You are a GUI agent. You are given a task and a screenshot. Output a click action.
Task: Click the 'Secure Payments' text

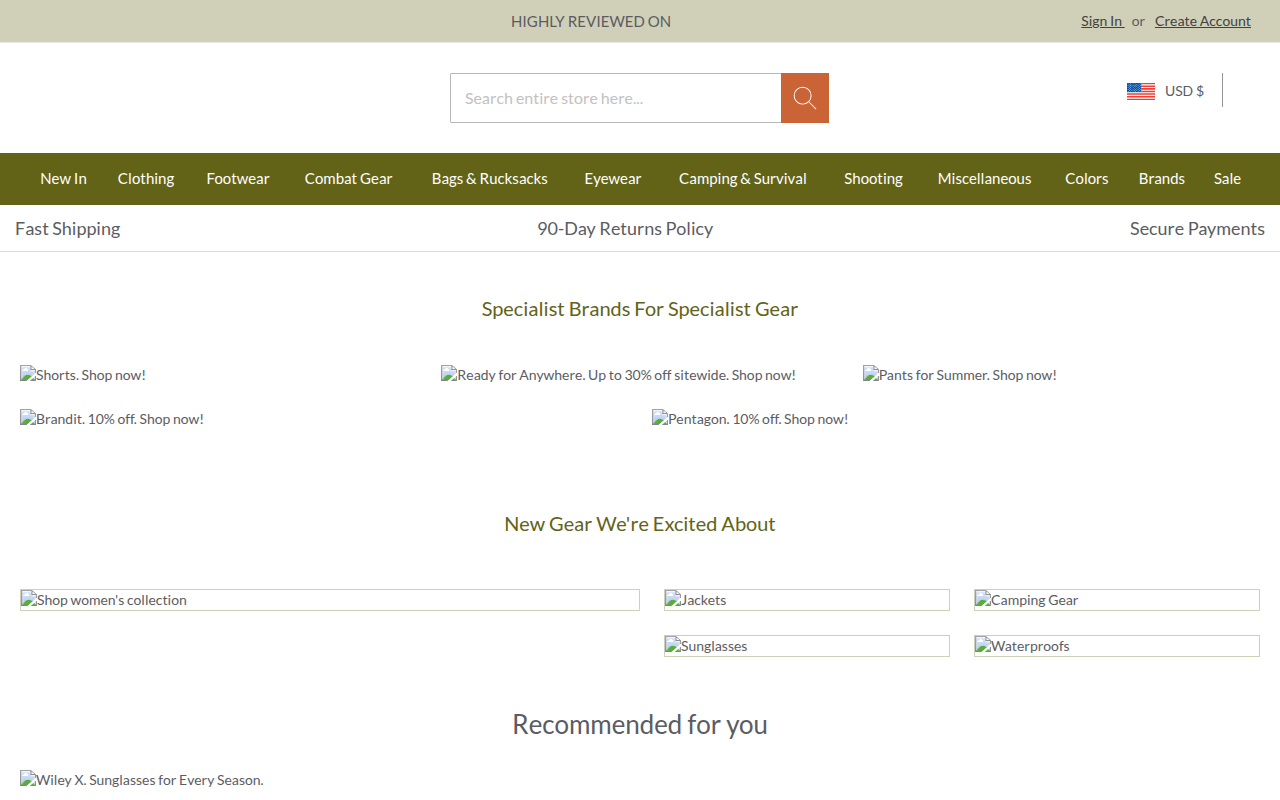[x=1197, y=229]
